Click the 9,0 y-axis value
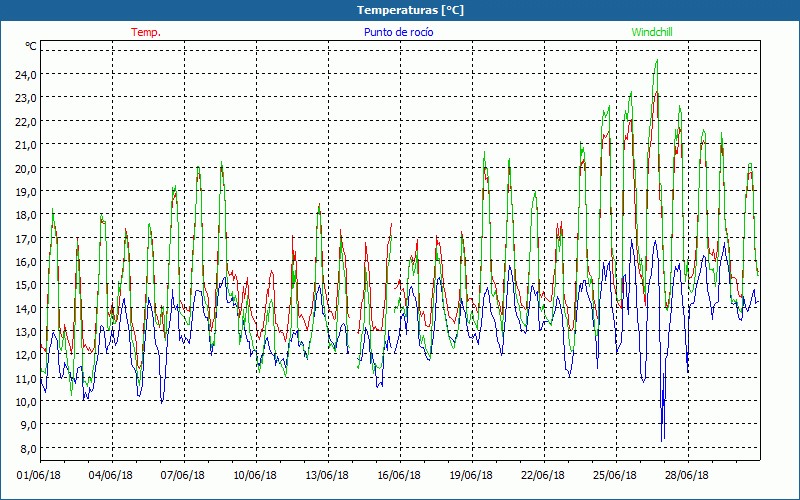 point(28,425)
